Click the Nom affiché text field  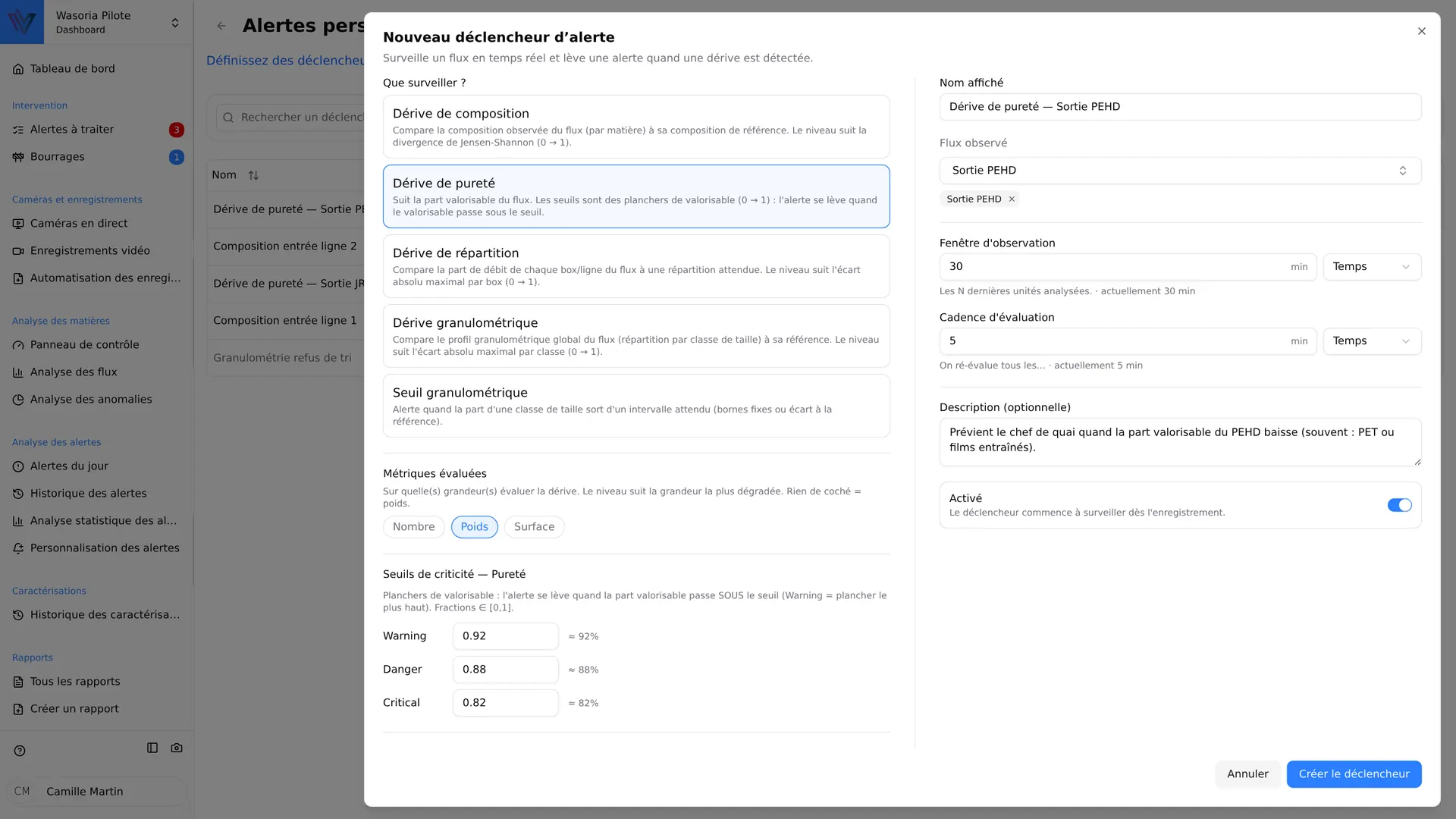click(1180, 107)
